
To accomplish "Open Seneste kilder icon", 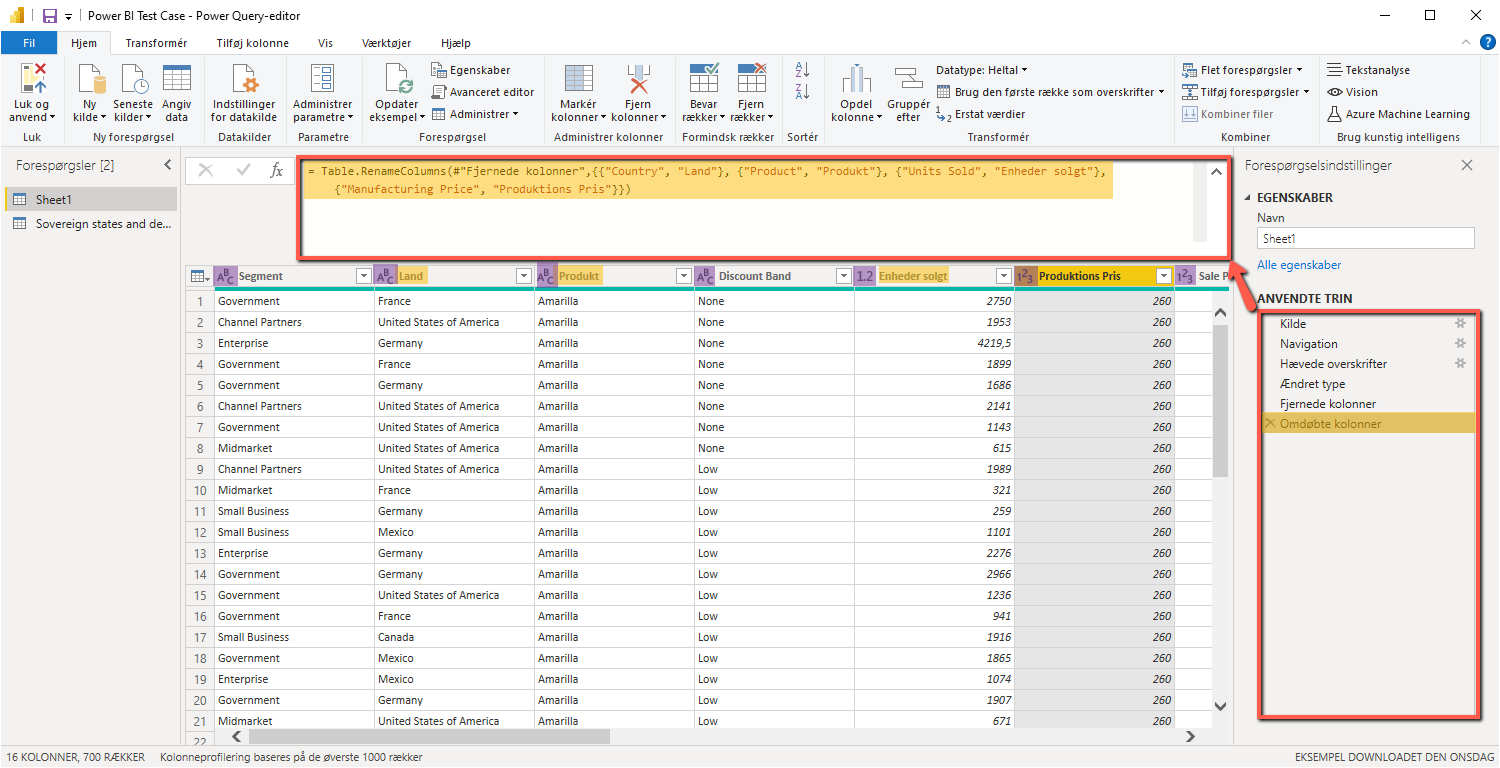I will pos(133,79).
